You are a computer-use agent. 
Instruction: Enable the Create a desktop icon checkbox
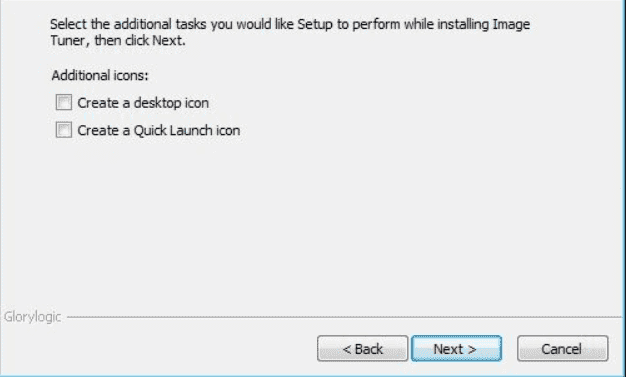tap(64, 102)
